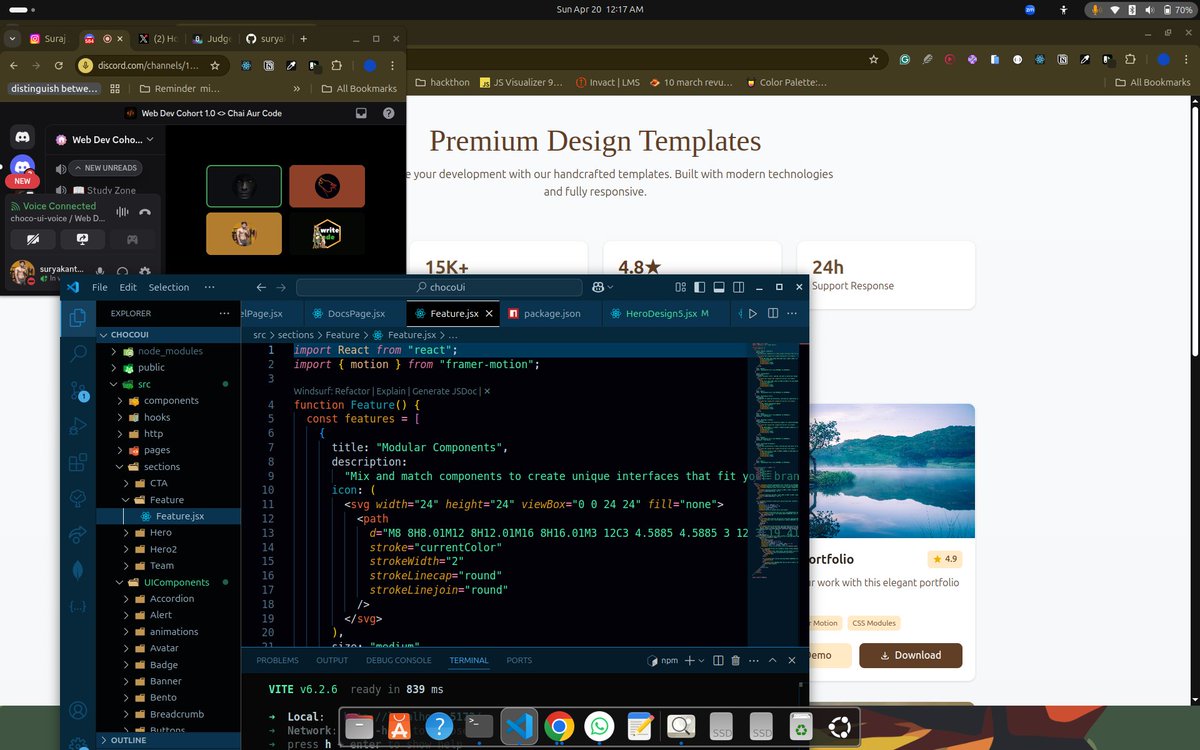Toggle the panel layout icon in VS Code
Image resolution: width=1200 pixels, height=750 pixels.
(x=718, y=287)
